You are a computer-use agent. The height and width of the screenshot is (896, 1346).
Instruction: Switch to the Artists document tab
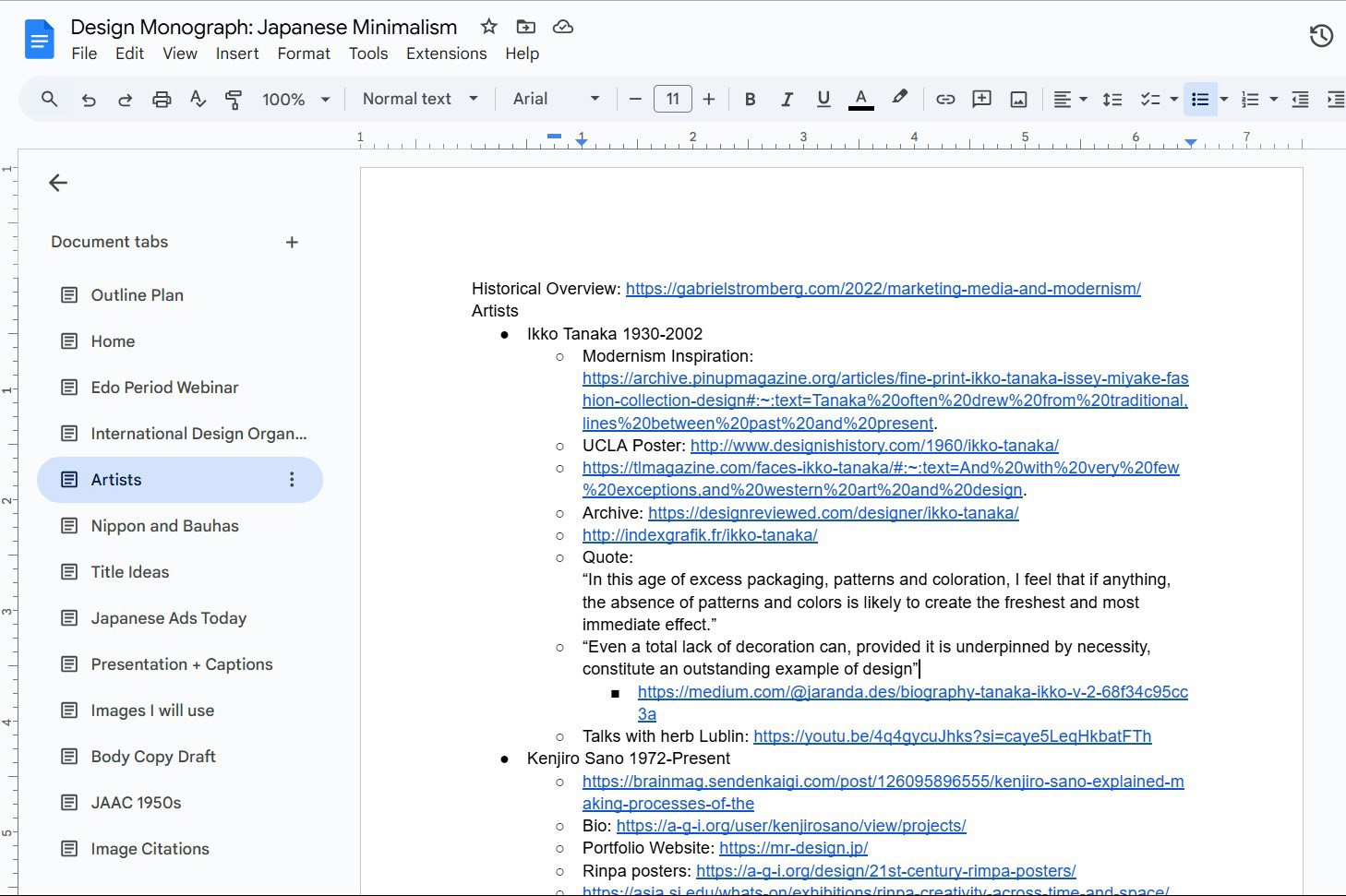point(114,479)
